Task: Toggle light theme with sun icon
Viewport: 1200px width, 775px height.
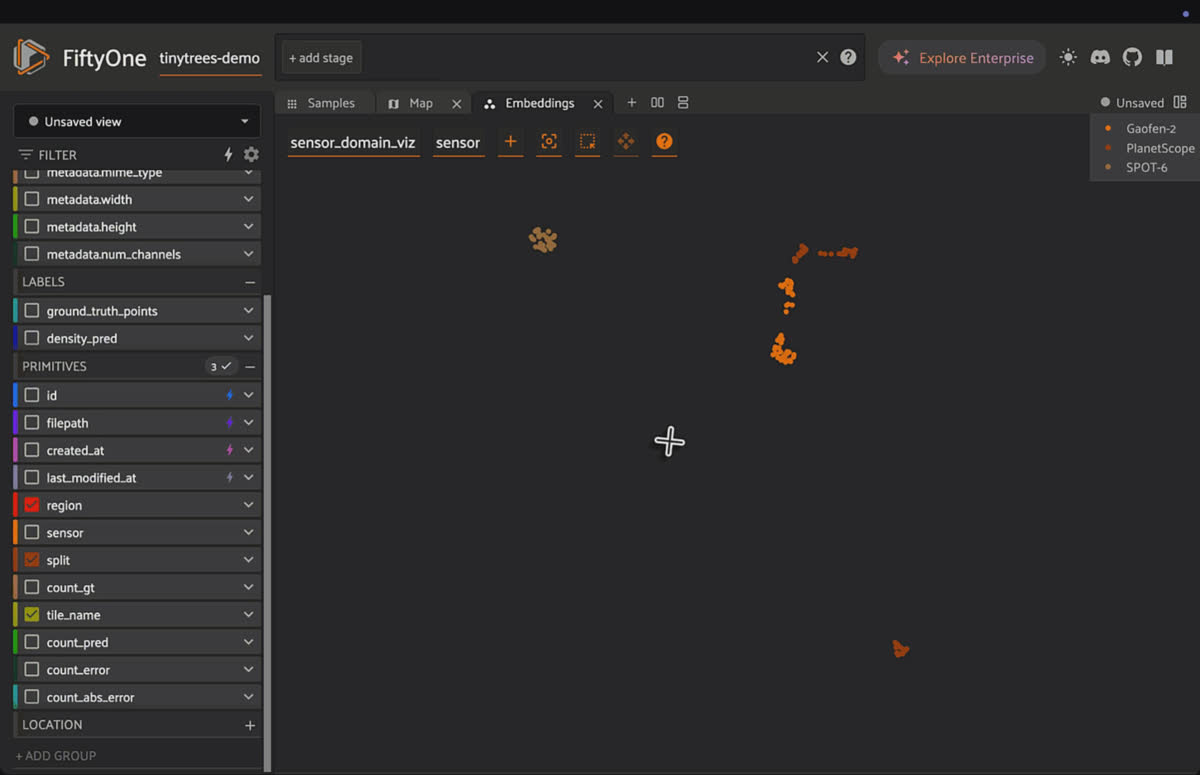Action: 1068,57
